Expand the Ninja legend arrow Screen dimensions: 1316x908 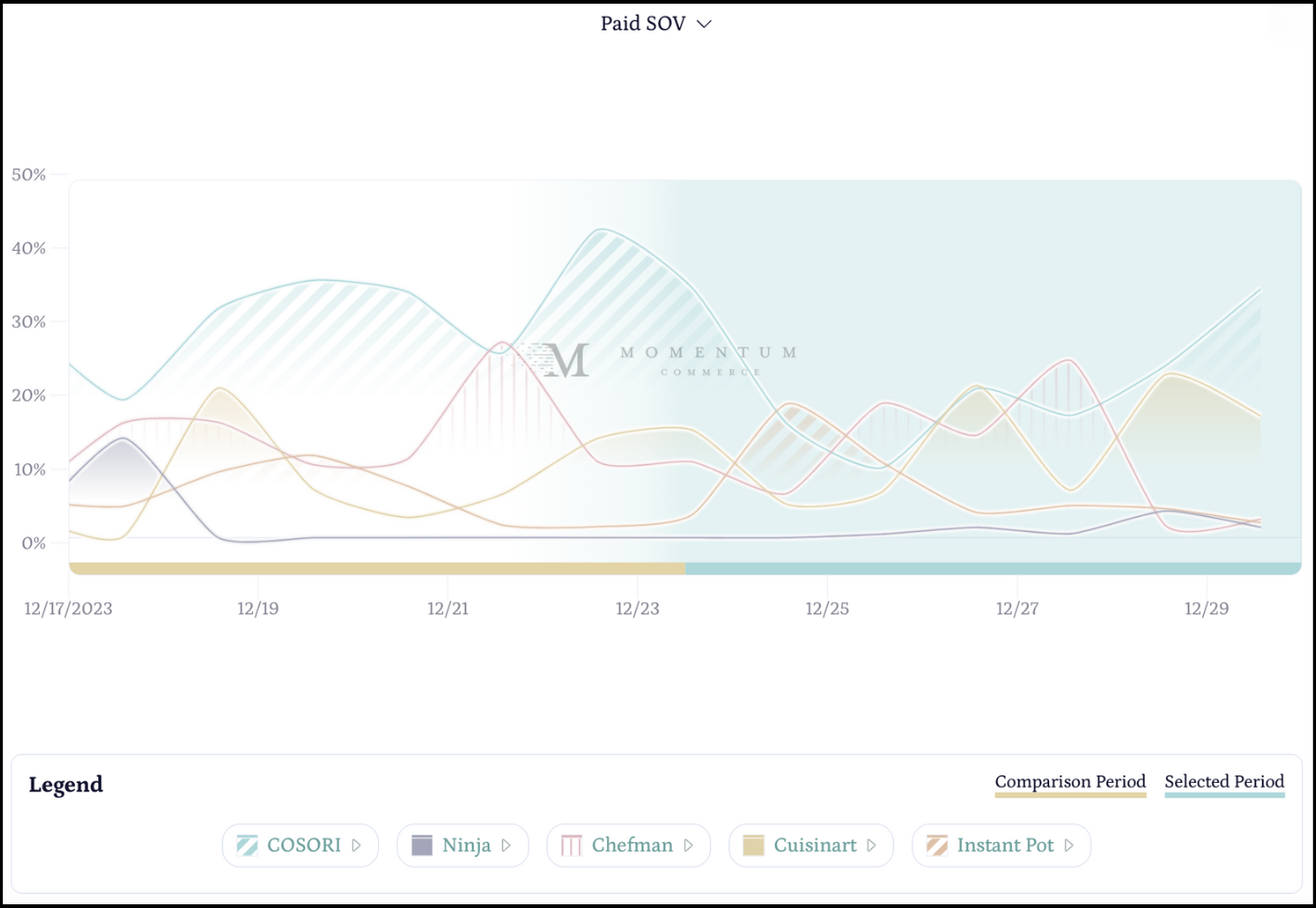[506, 845]
